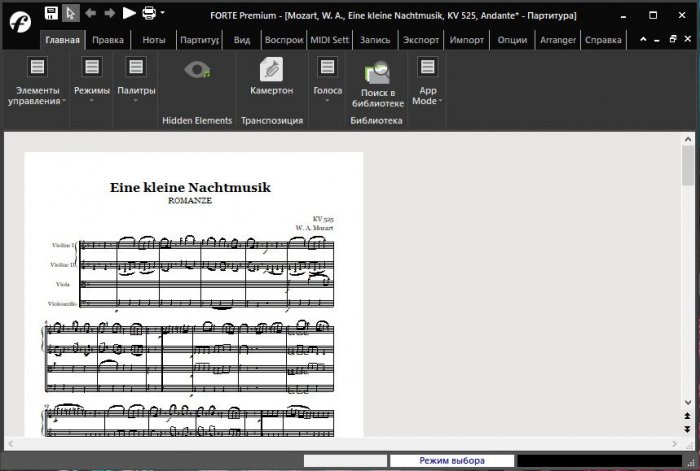Switch to the Запись tab

(375, 40)
